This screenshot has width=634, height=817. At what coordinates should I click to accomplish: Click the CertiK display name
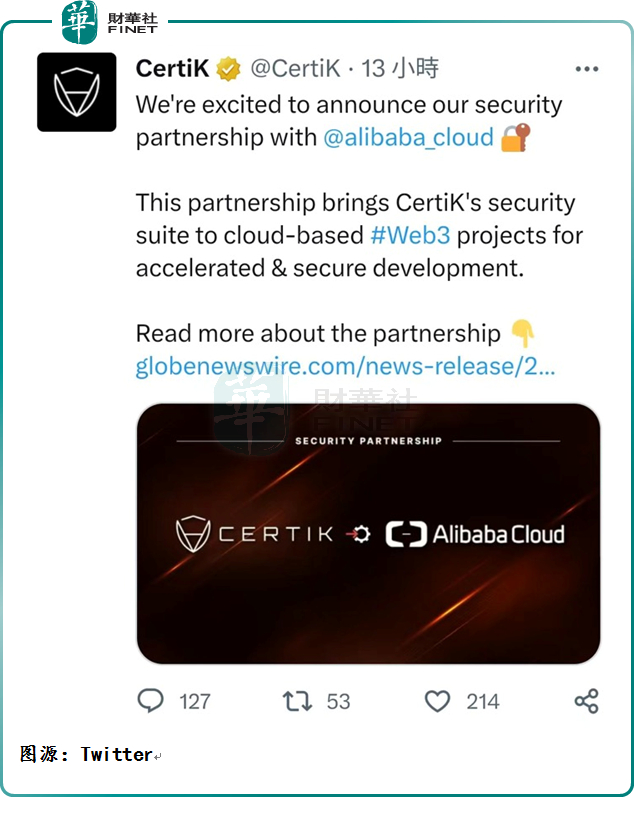[x=170, y=69]
